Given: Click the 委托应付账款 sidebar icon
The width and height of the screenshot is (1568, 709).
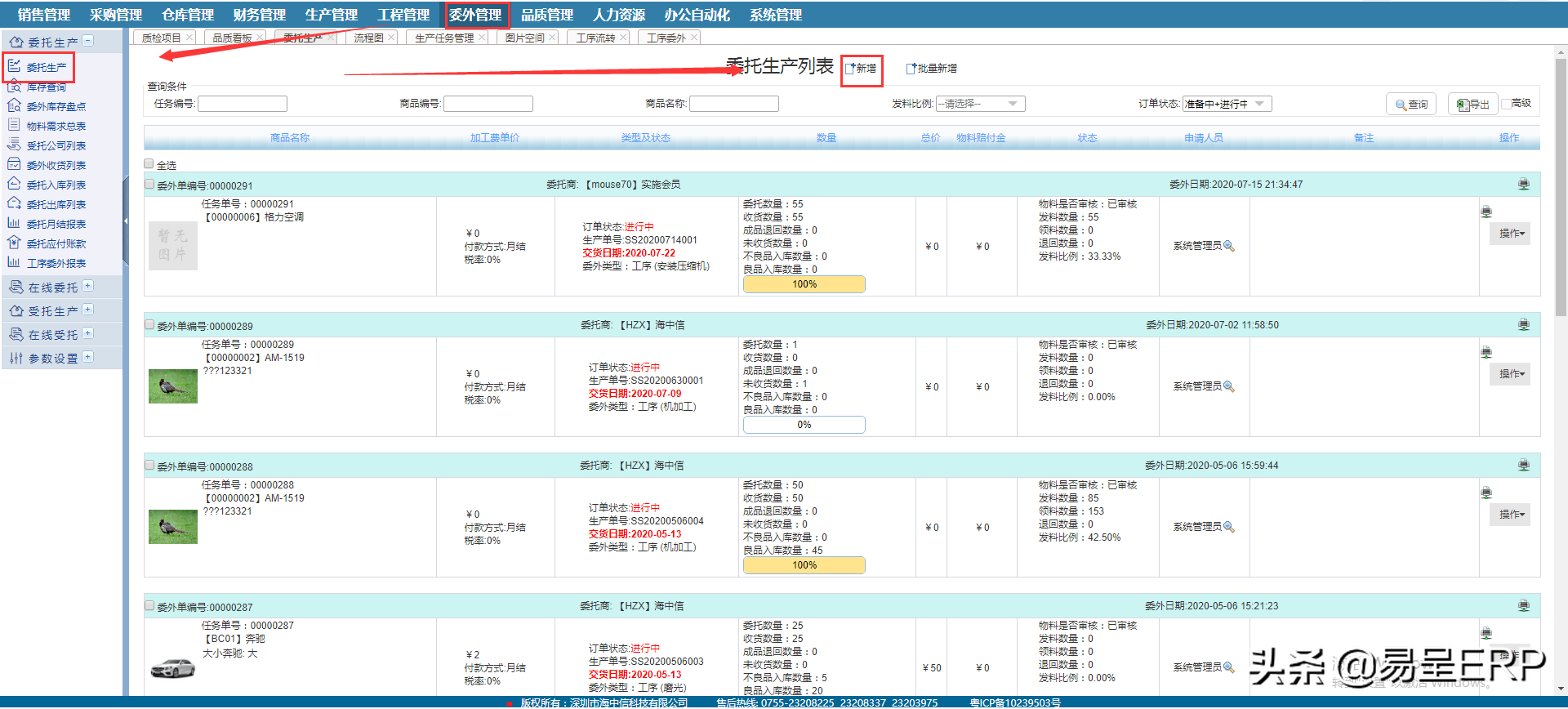Looking at the screenshot, I should pyautogui.click(x=14, y=243).
